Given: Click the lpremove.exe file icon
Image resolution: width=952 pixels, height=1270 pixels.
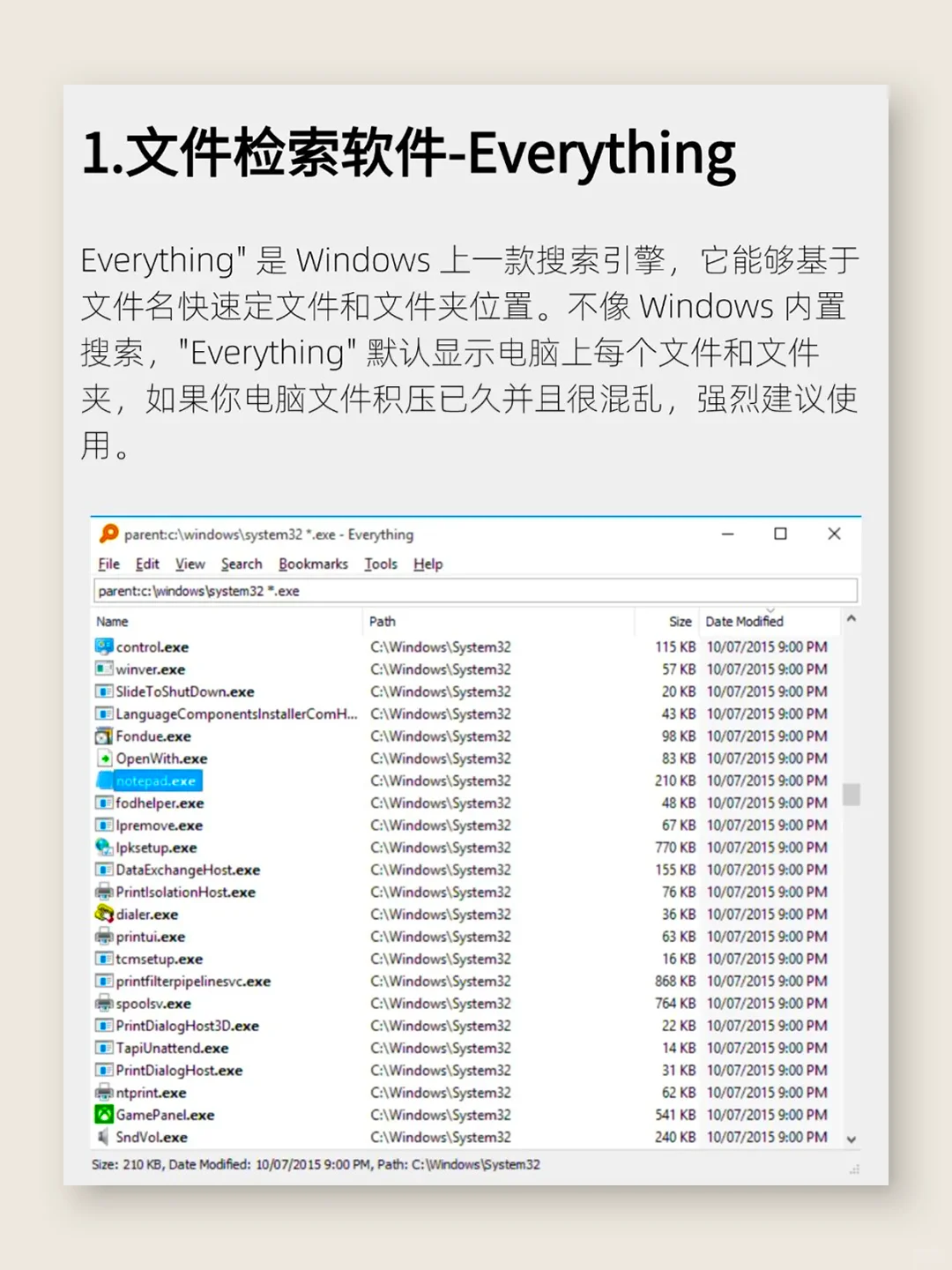Looking at the screenshot, I should pyautogui.click(x=104, y=825).
